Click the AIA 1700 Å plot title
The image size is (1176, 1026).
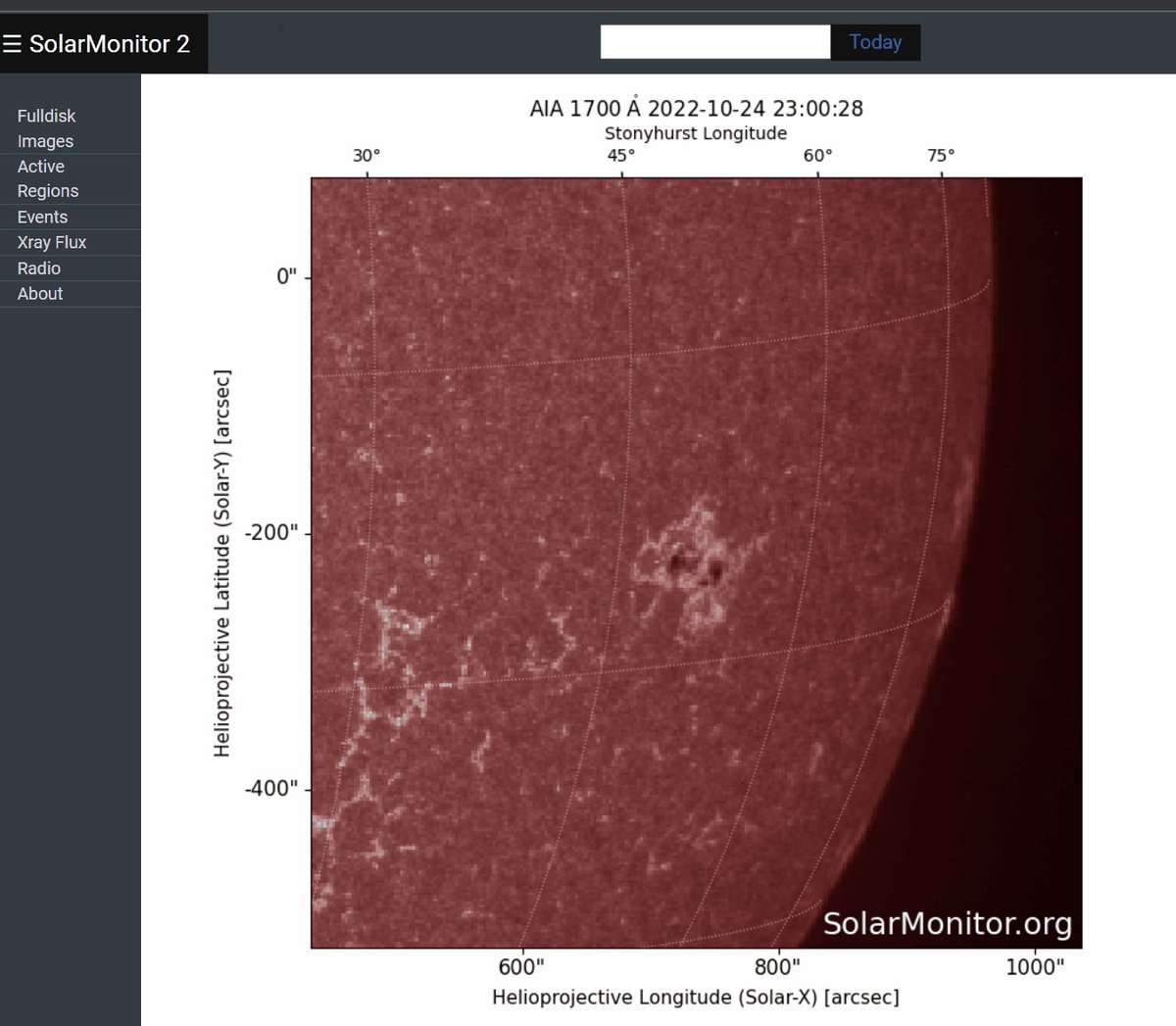[696, 108]
